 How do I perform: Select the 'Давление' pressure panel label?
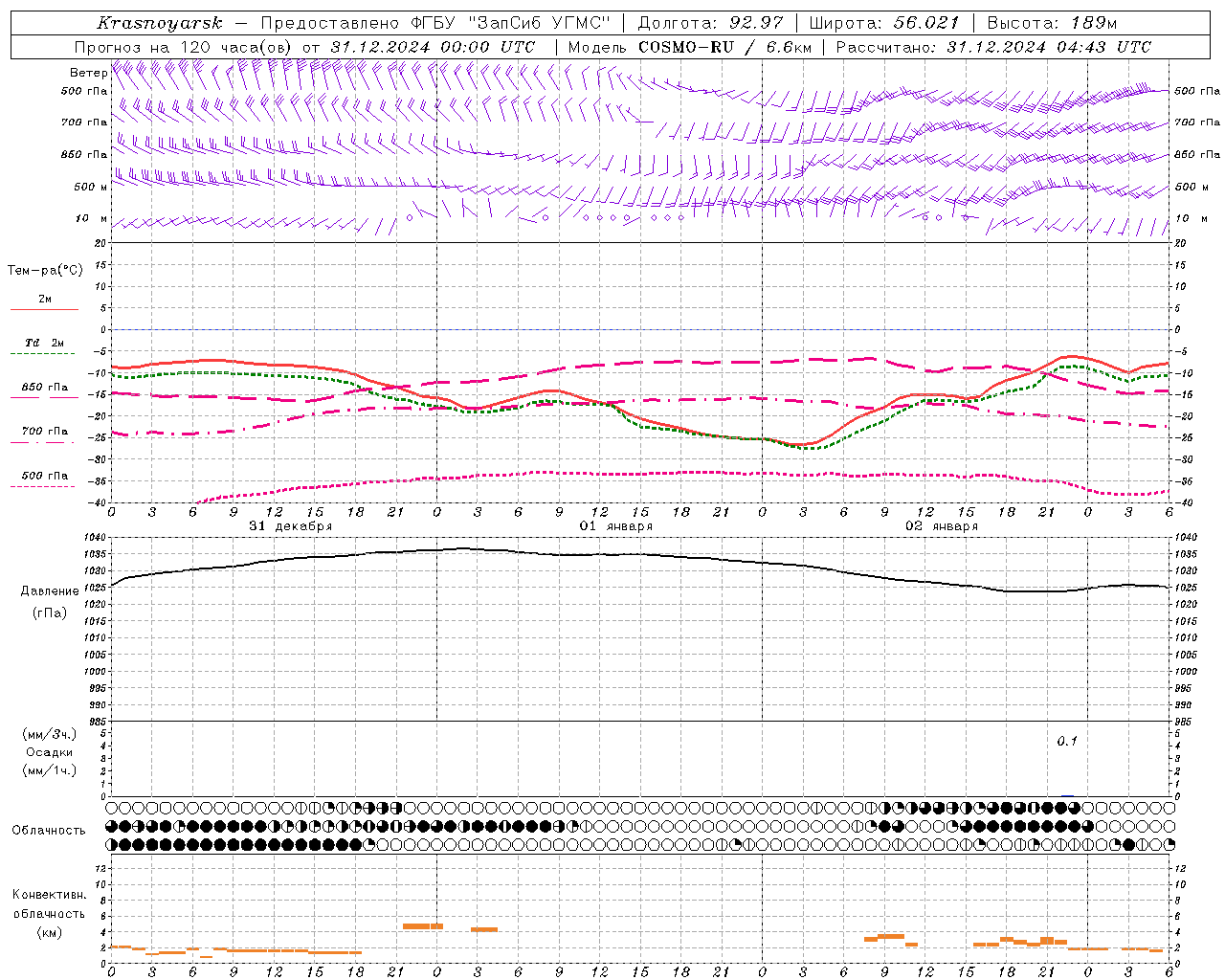click(x=50, y=591)
